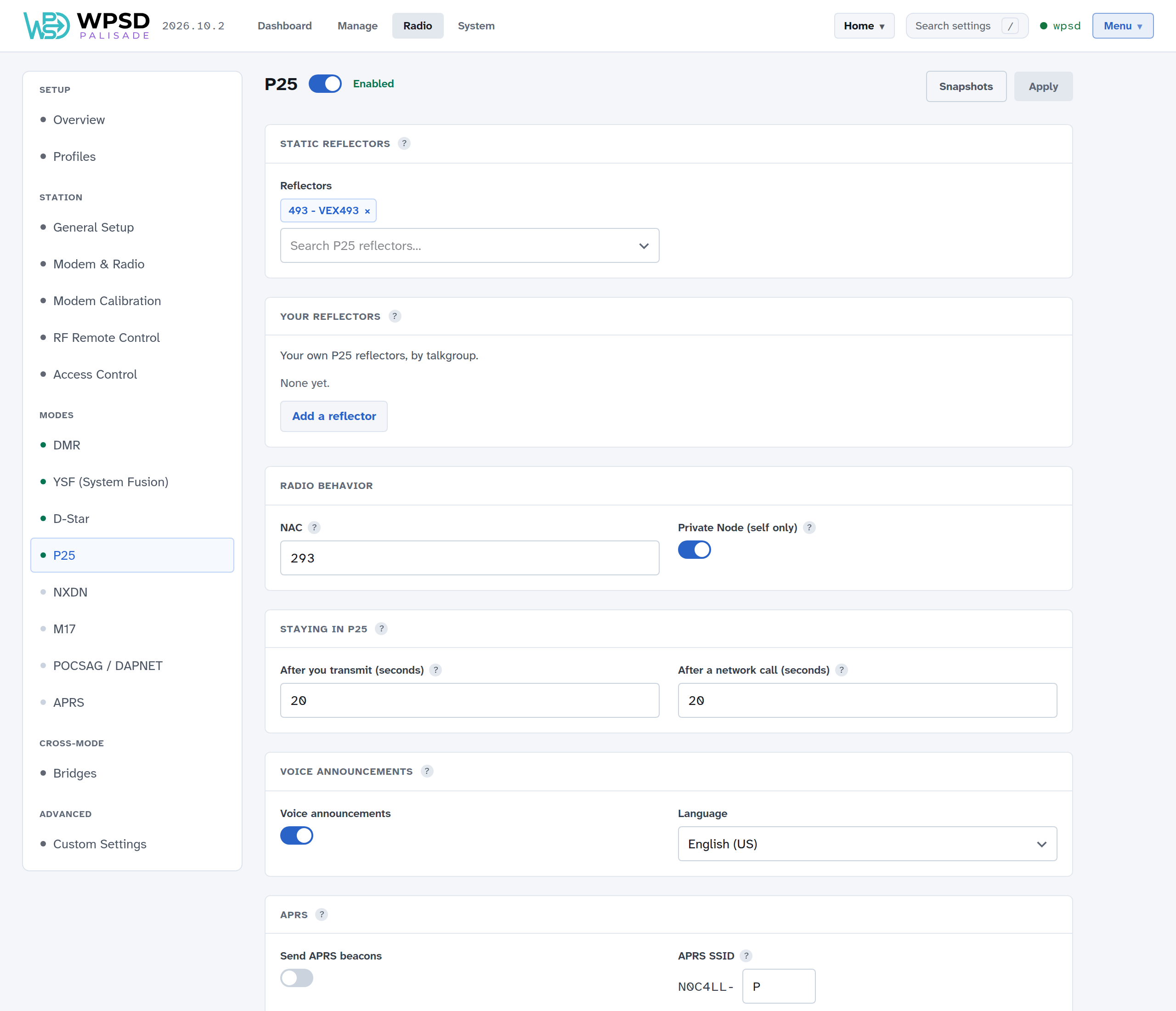Open the Manage tab
Image resolution: width=1176 pixels, height=1011 pixels.
point(357,26)
